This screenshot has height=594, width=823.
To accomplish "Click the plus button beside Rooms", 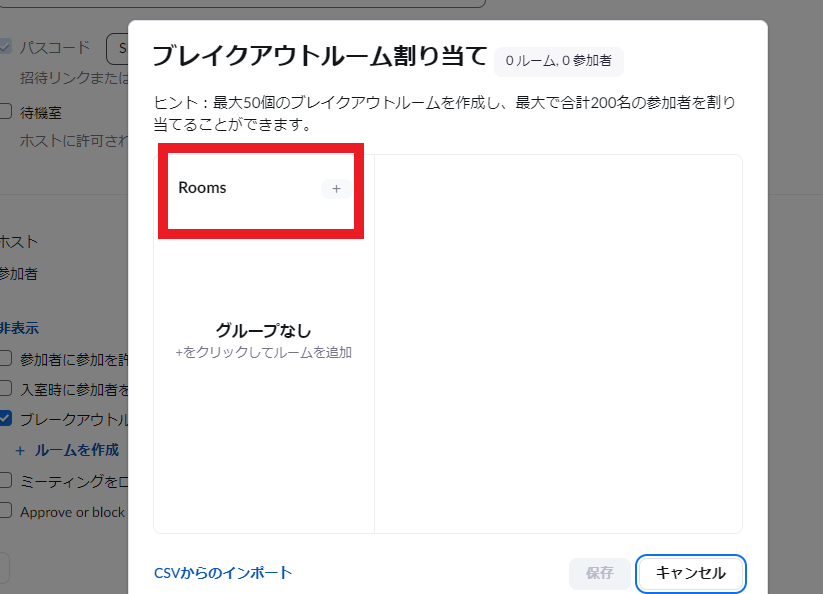I will click(336, 188).
